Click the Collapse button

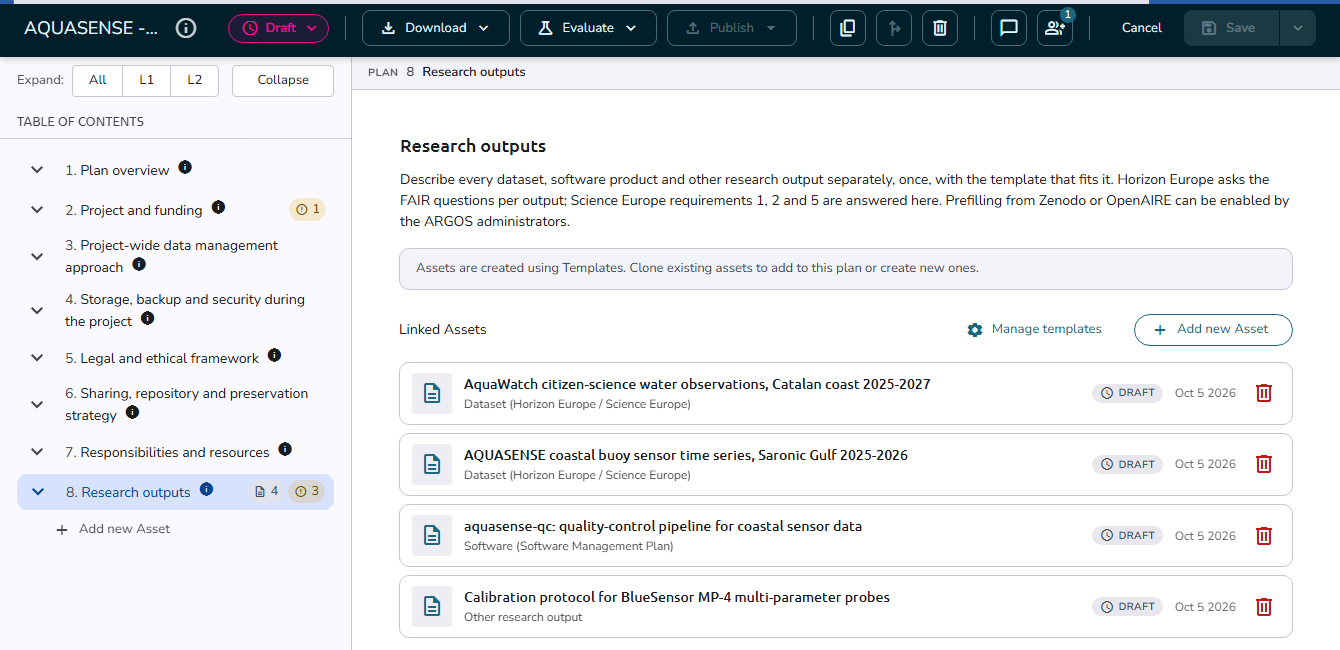tap(283, 80)
